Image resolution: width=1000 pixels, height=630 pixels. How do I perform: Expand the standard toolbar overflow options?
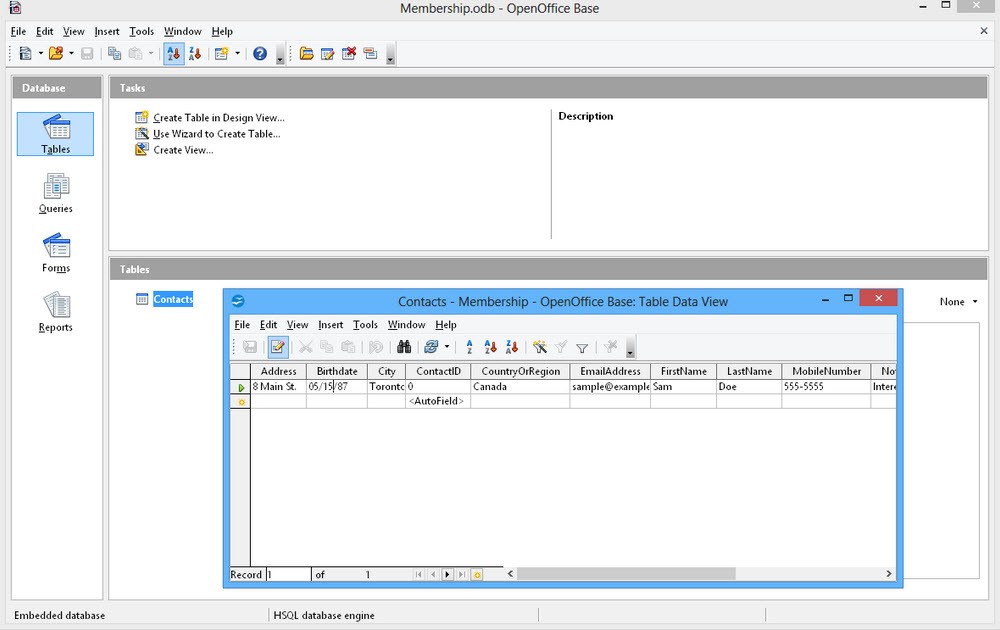[279, 55]
